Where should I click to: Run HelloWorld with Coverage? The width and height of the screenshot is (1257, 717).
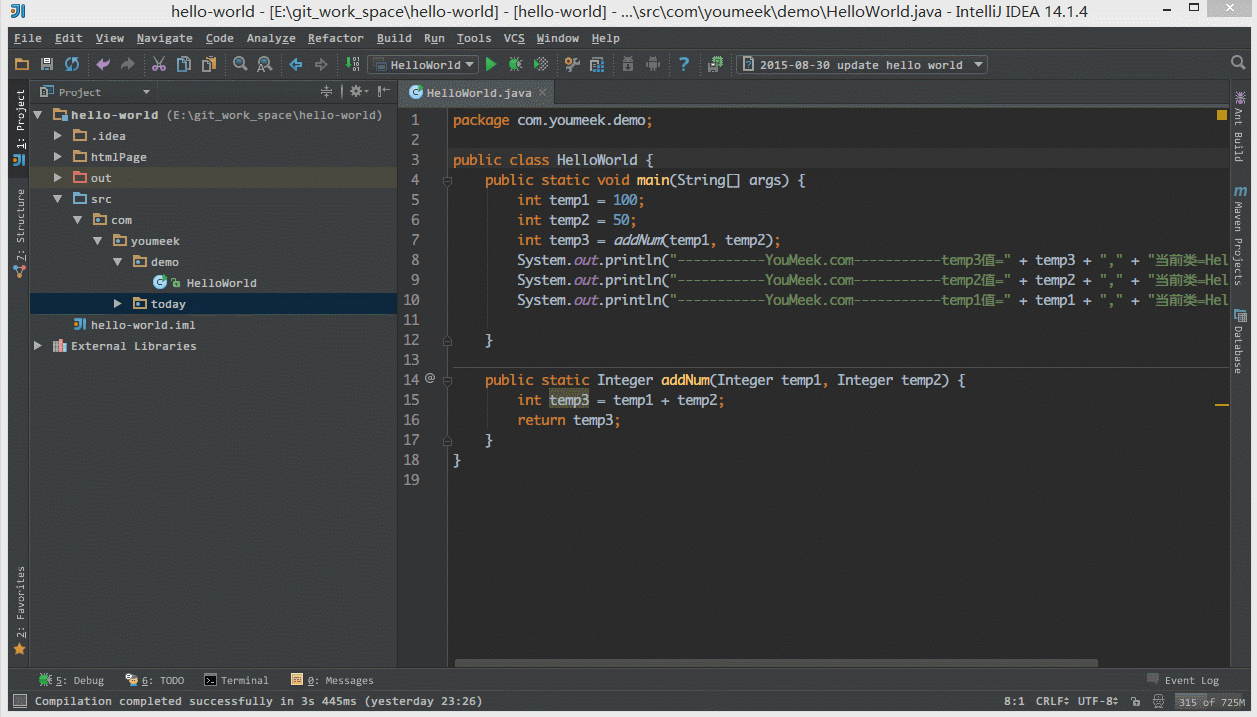(x=540, y=63)
